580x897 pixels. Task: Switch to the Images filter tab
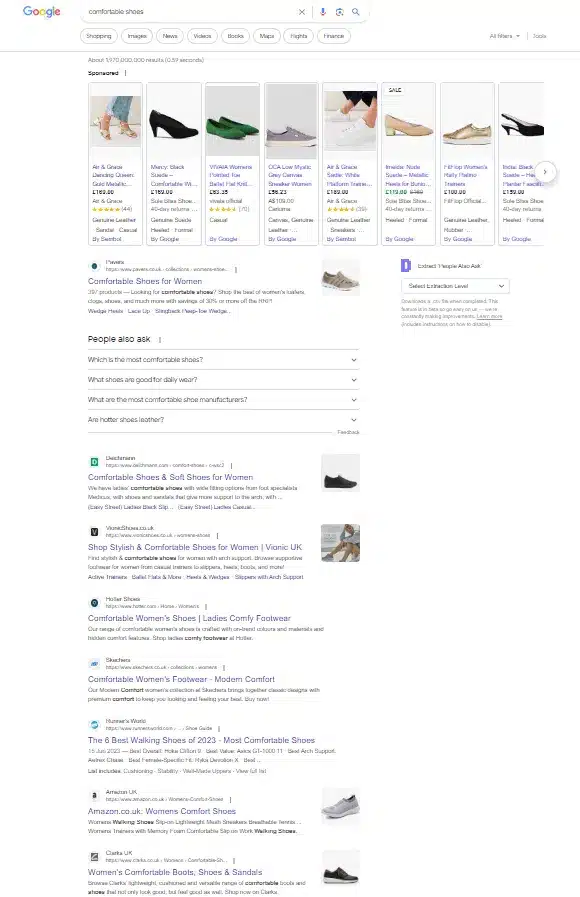click(x=137, y=36)
